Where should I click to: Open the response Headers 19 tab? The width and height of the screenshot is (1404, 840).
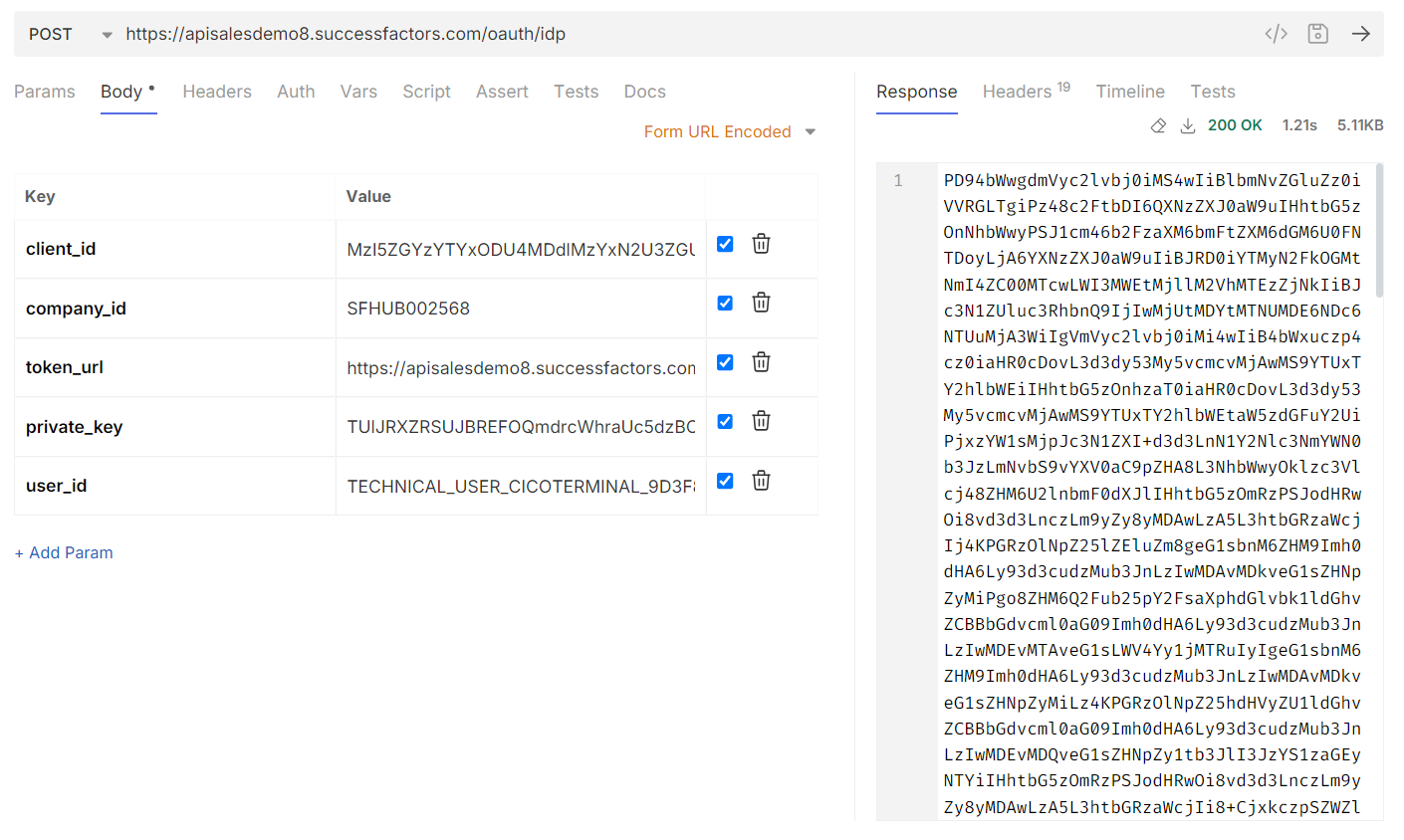point(1027,92)
